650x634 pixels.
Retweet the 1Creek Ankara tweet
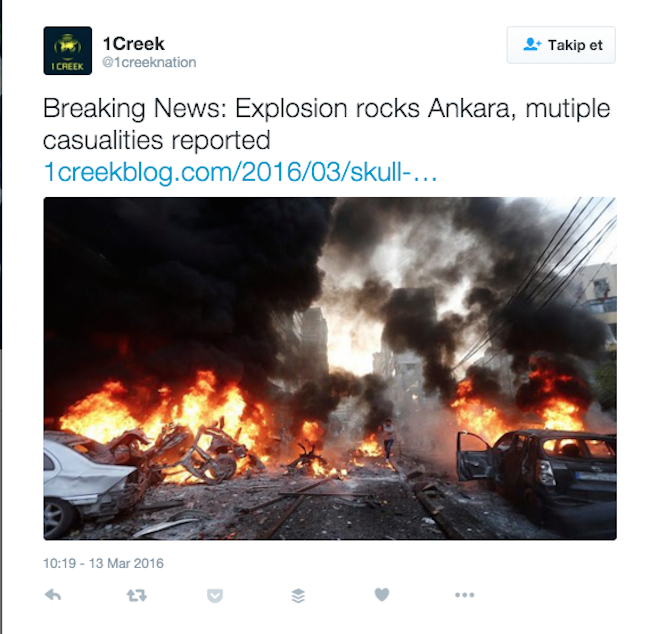click(x=136, y=595)
